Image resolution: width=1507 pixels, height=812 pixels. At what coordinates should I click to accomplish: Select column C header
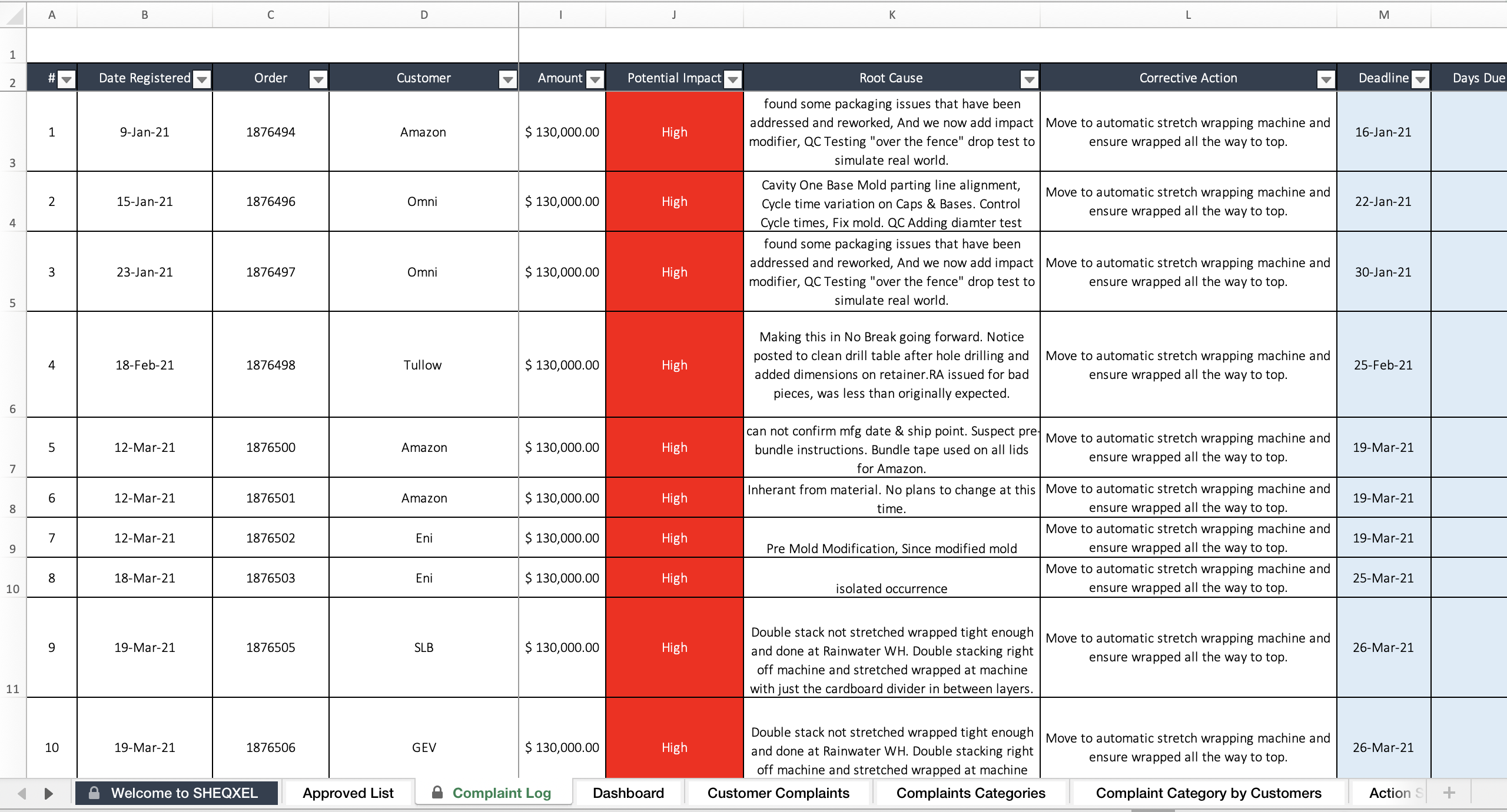pyautogui.click(x=271, y=15)
